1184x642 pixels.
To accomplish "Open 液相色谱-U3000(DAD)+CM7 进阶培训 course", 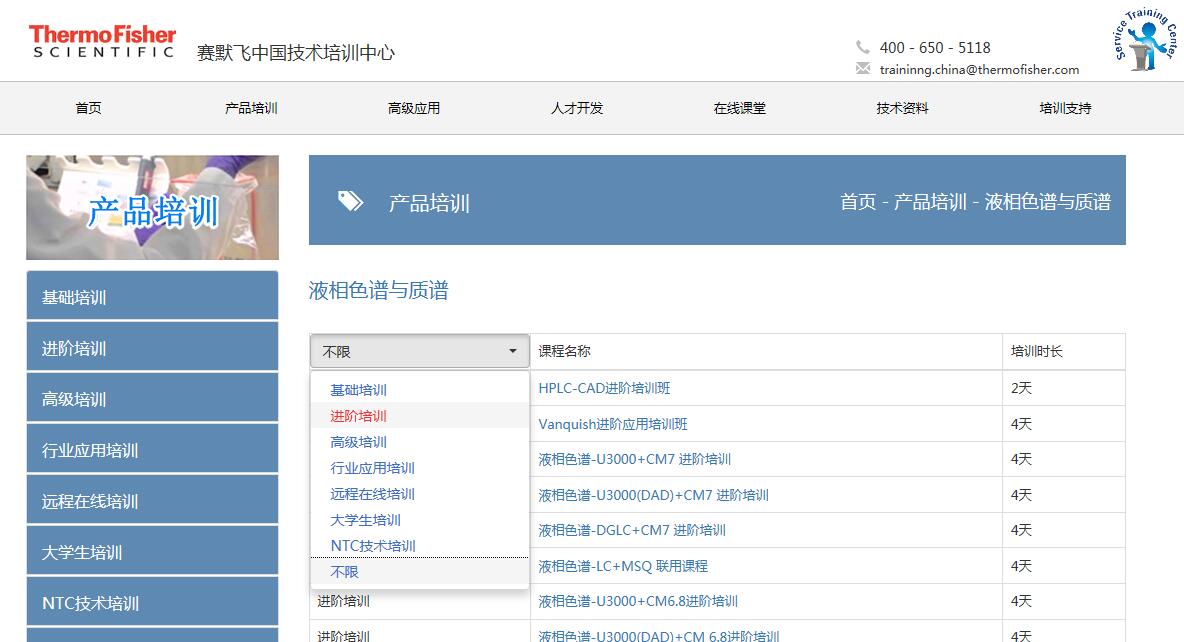I will [x=653, y=495].
